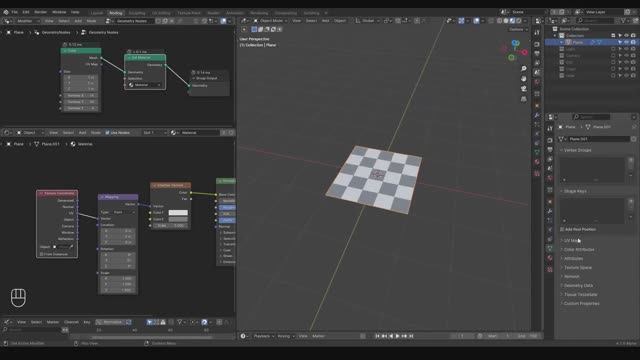Toggle Collection visibility eye in outliner
The image size is (640, 360).
[627, 36]
